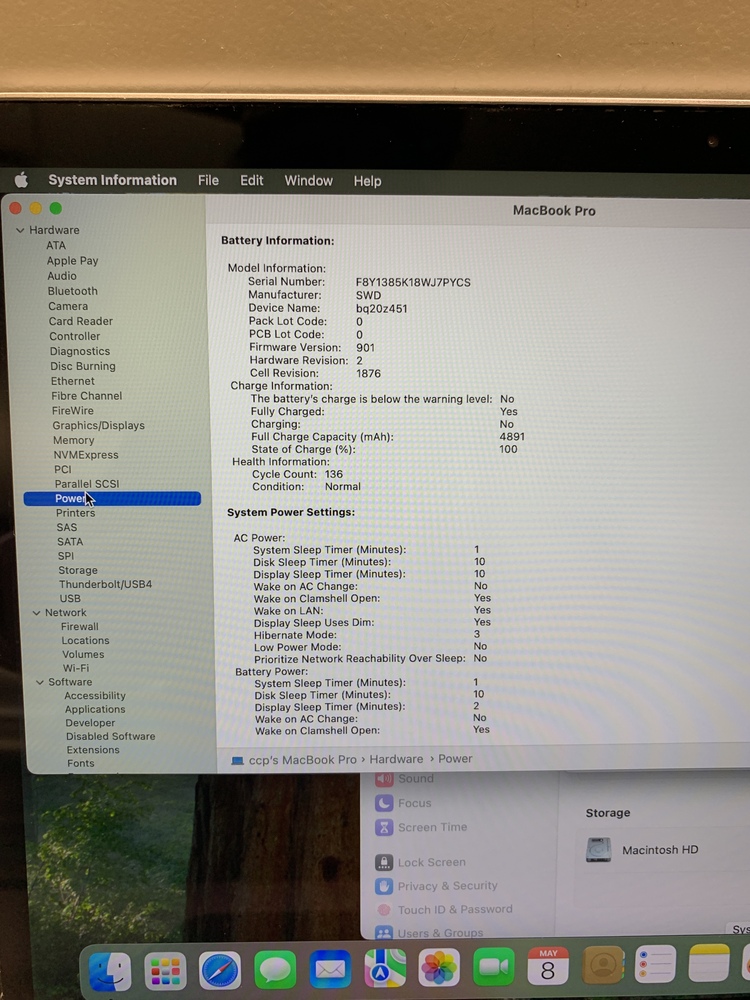
Task: Click the Macintosh HD disk icon
Action: [598, 850]
